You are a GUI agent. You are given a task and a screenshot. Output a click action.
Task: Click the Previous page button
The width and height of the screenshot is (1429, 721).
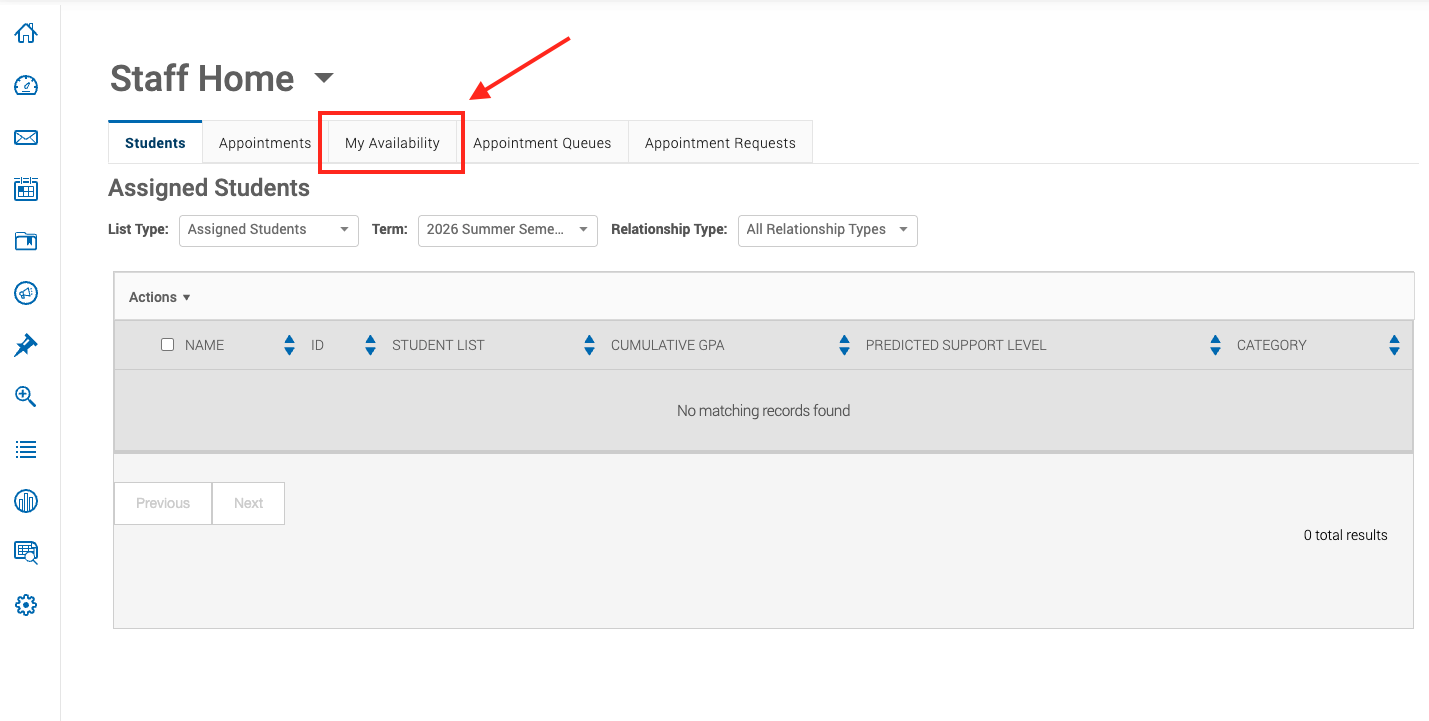point(163,503)
